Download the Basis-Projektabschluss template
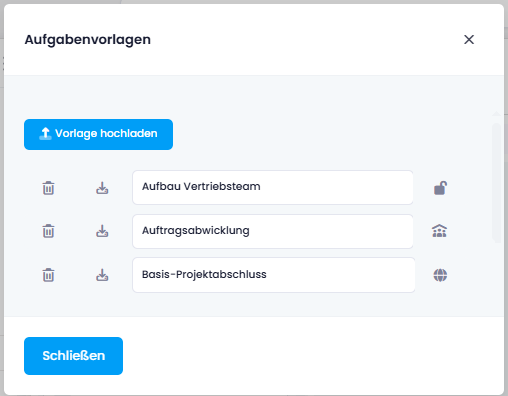The height and width of the screenshot is (396, 508). (102, 275)
